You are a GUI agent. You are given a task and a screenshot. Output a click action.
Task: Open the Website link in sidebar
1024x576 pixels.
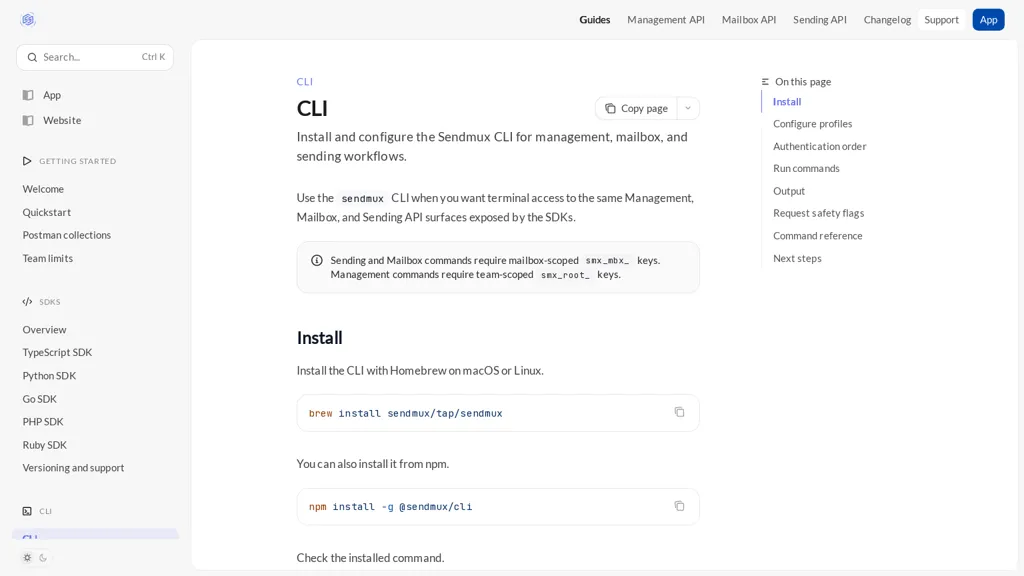coord(62,120)
